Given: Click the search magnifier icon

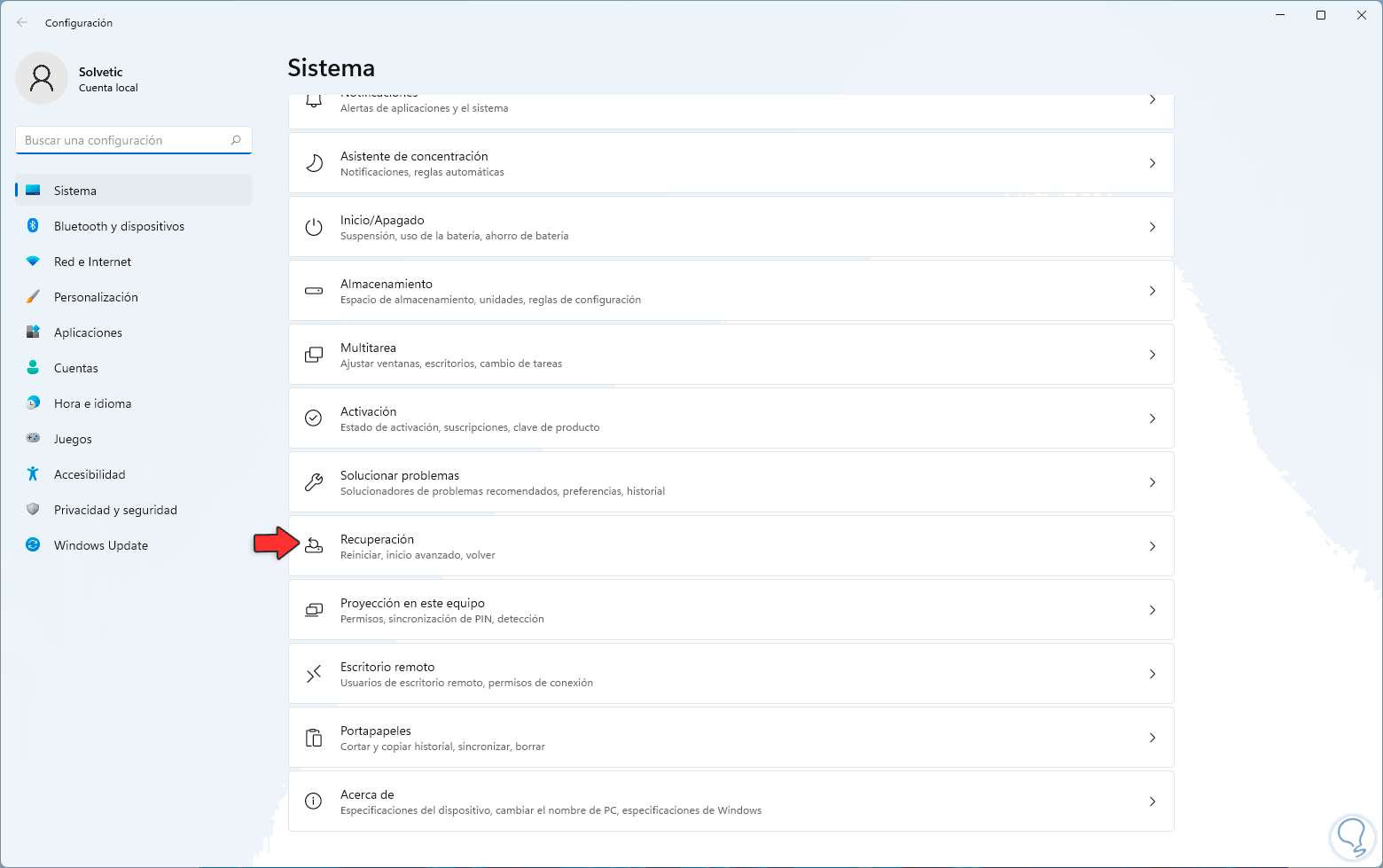Looking at the screenshot, I should click(x=236, y=140).
